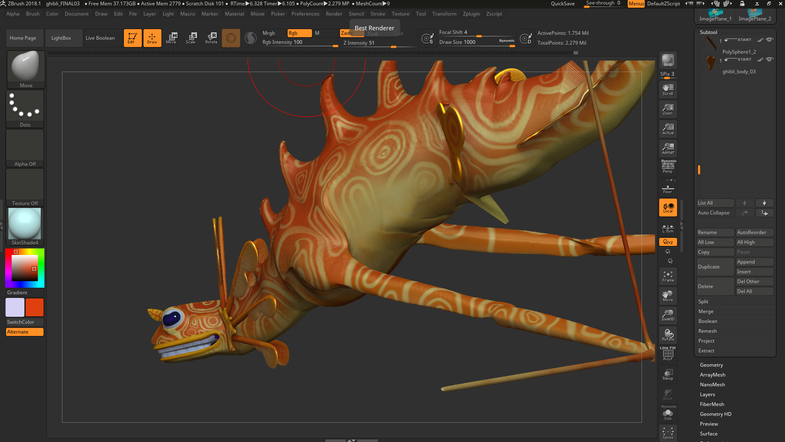Click the Zoom canvas icon
785x442 pixels.
pos(668,109)
